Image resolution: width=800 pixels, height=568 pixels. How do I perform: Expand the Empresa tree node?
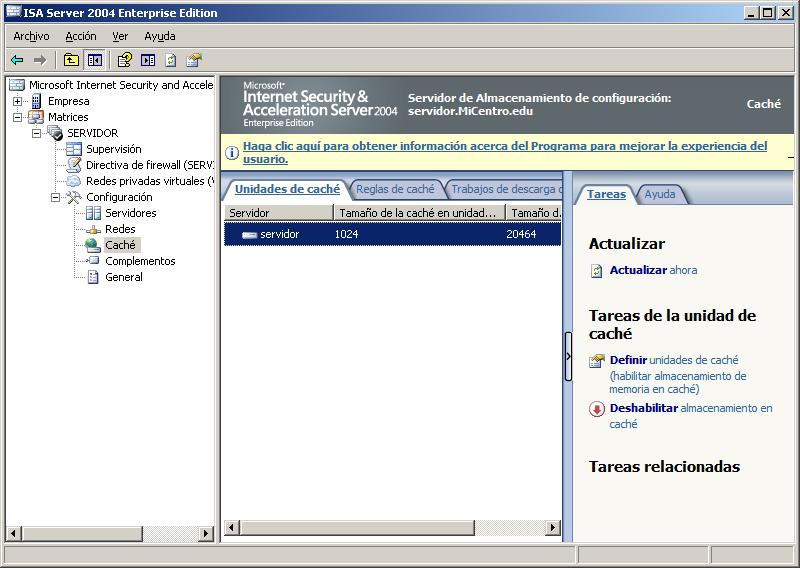(18, 101)
